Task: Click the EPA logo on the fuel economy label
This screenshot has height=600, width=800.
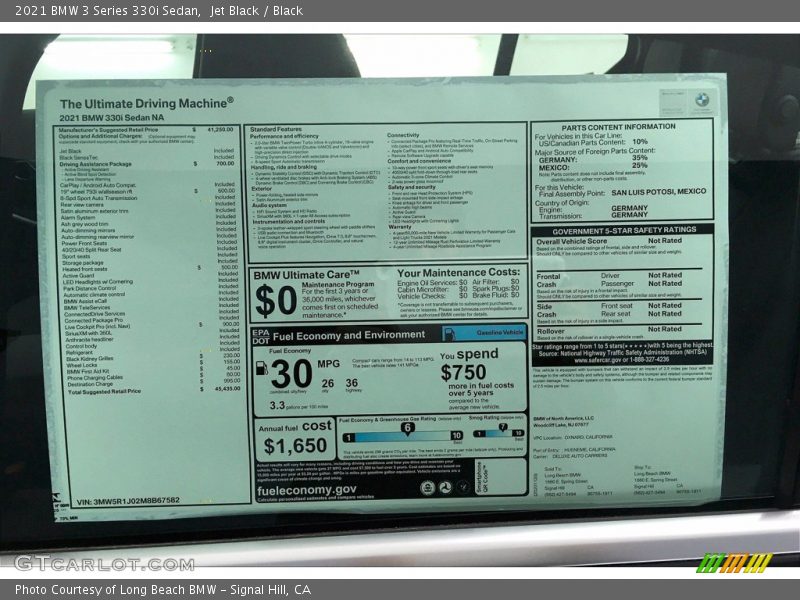Action: (x=260, y=334)
